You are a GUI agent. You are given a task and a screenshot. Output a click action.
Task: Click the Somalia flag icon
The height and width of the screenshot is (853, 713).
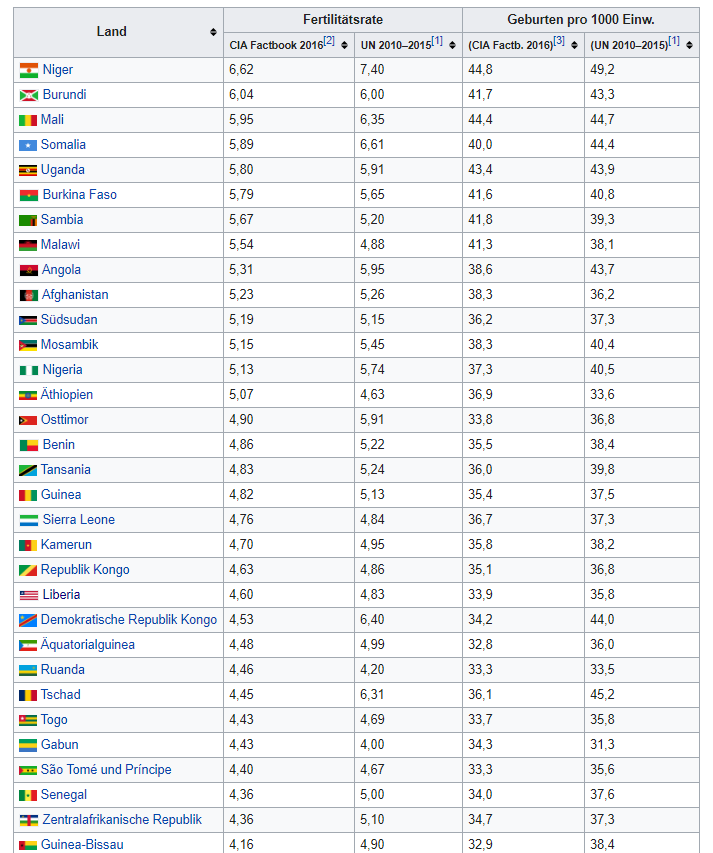click(28, 145)
